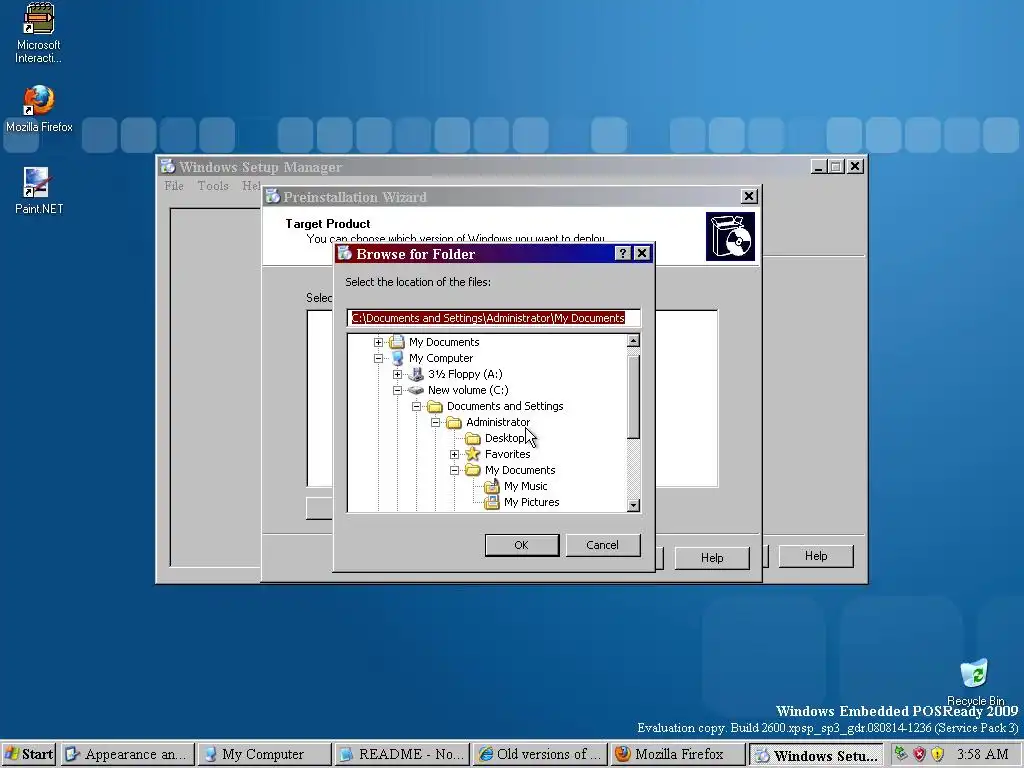Click the 3½ Floppy drive icon

415,374
